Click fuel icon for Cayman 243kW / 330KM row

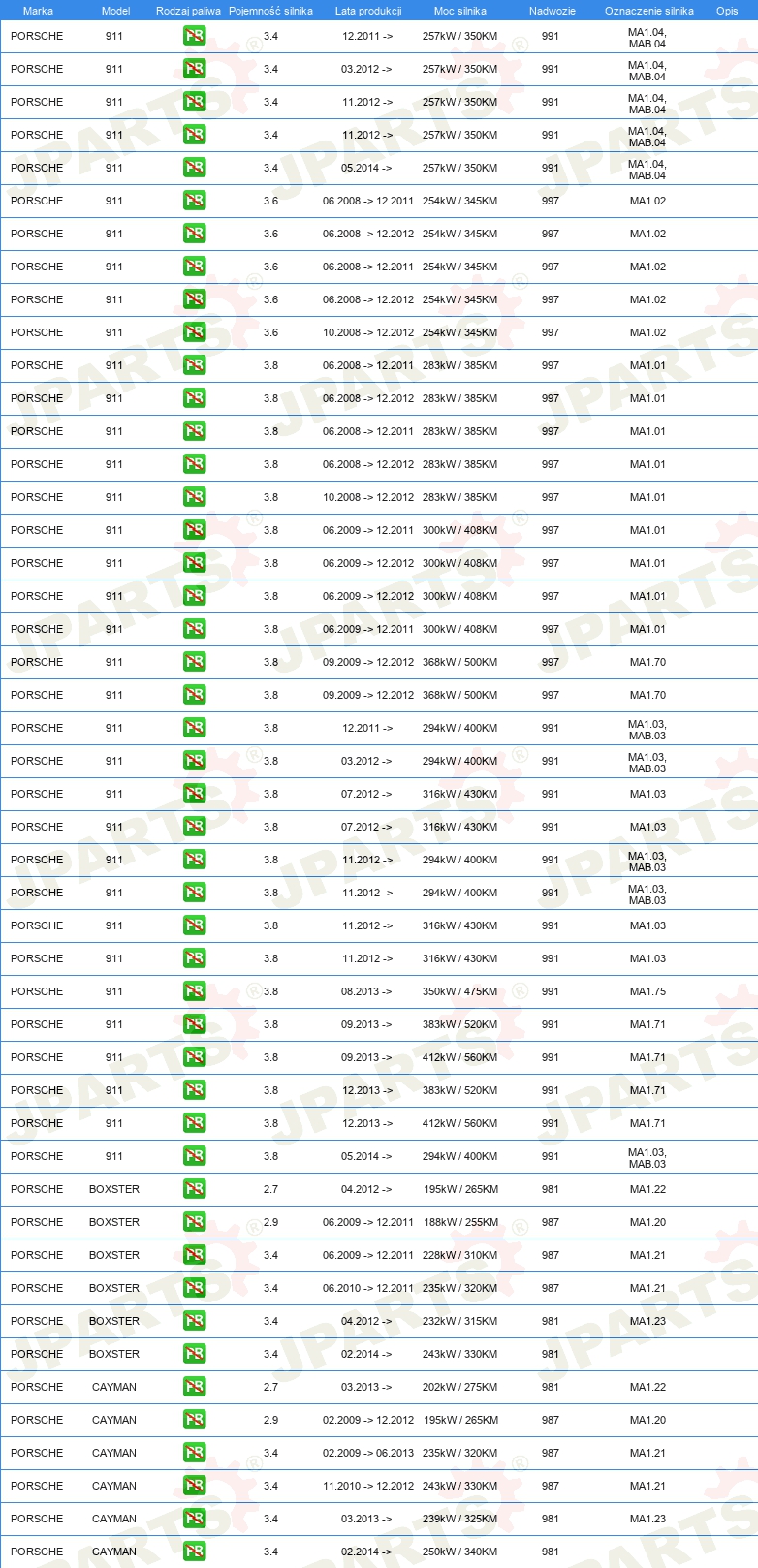point(194,1486)
